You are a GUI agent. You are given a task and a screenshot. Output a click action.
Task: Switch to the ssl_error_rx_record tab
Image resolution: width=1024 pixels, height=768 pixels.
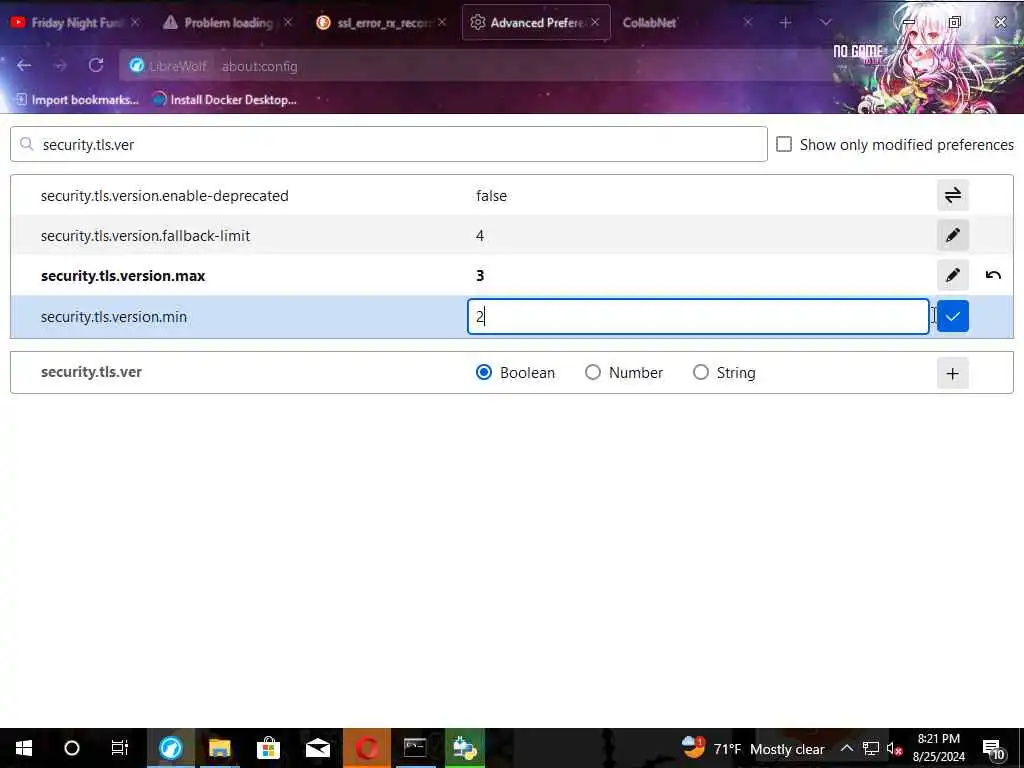tap(382, 22)
